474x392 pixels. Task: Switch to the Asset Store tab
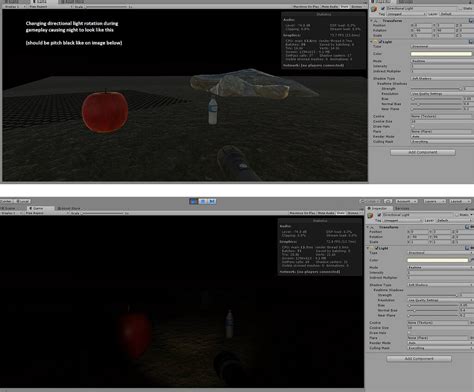pyautogui.click(x=69, y=208)
